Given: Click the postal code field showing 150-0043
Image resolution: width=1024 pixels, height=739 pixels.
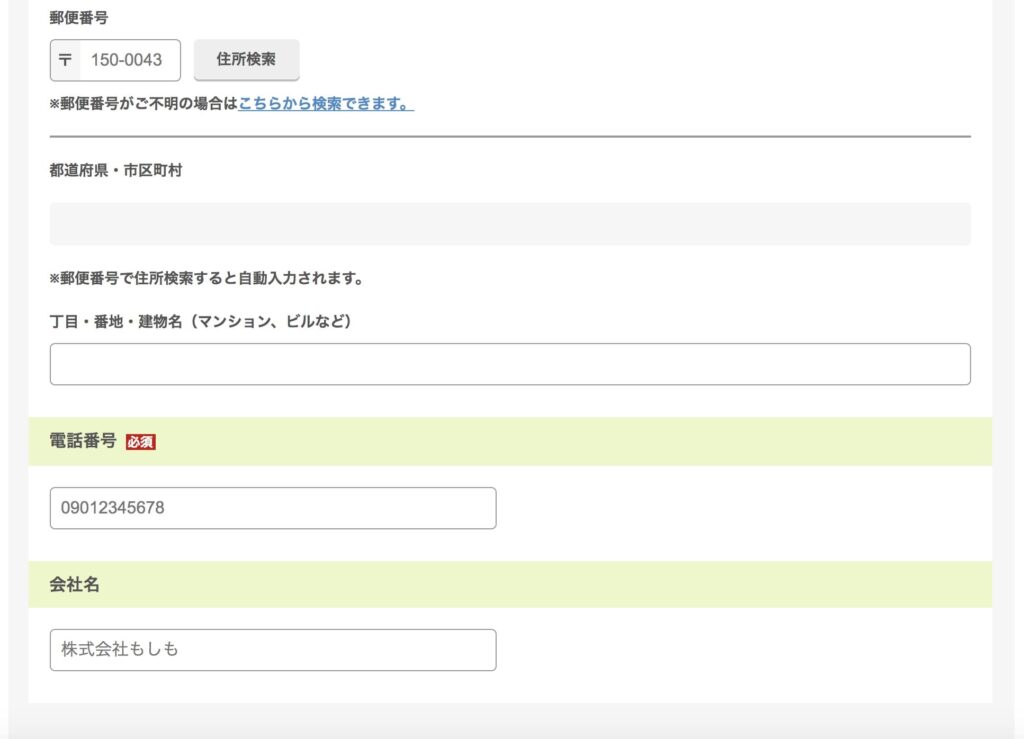Looking at the screenshot, I should 129,60.
